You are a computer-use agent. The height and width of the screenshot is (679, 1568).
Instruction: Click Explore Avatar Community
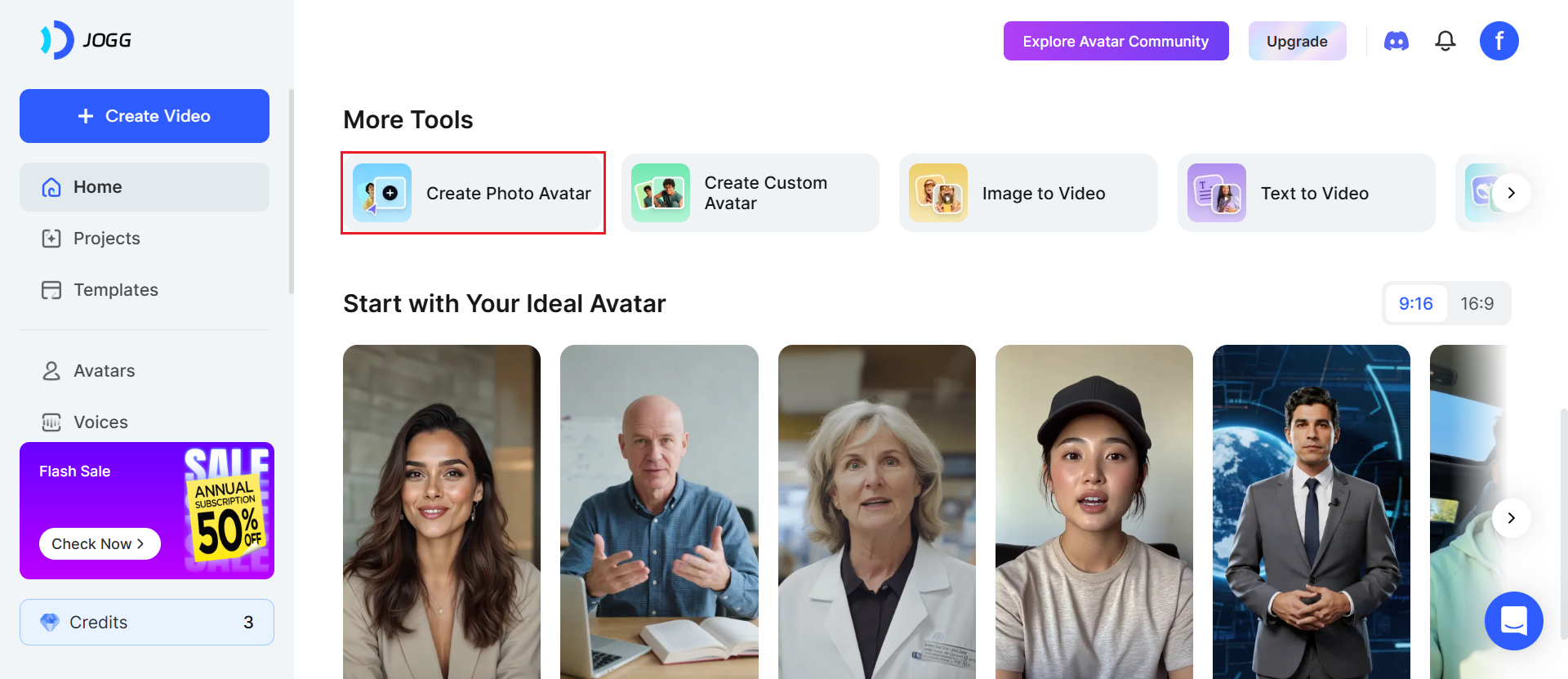pyautogui.click(x=1116, y=41)
